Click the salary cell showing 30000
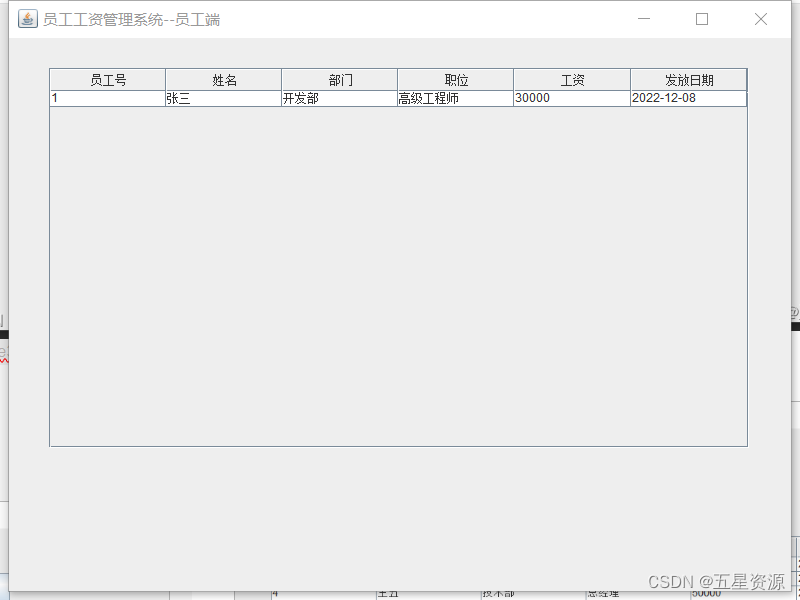The image size is (800, 600). coord(570,98)
